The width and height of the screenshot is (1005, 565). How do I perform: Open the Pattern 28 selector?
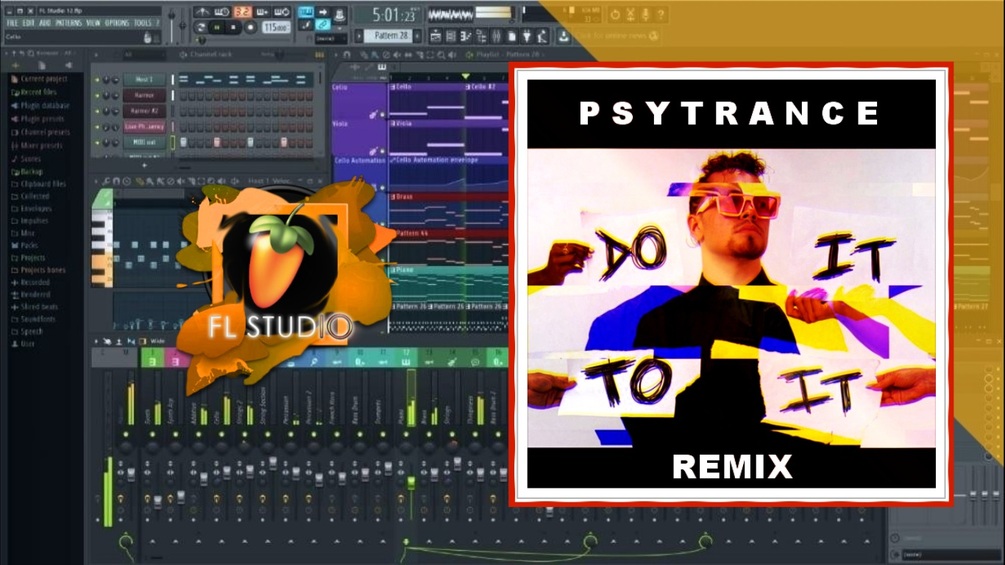[x=390, y=36]
